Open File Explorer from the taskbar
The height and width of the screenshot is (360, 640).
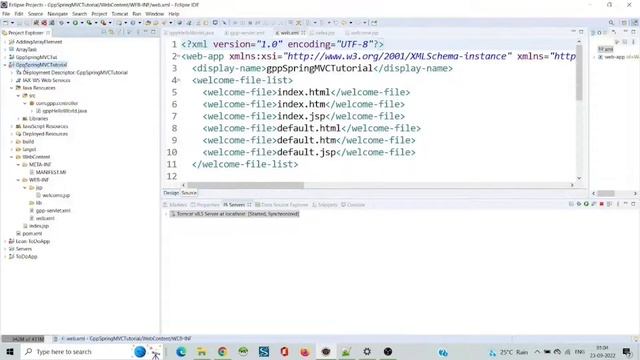202,351
